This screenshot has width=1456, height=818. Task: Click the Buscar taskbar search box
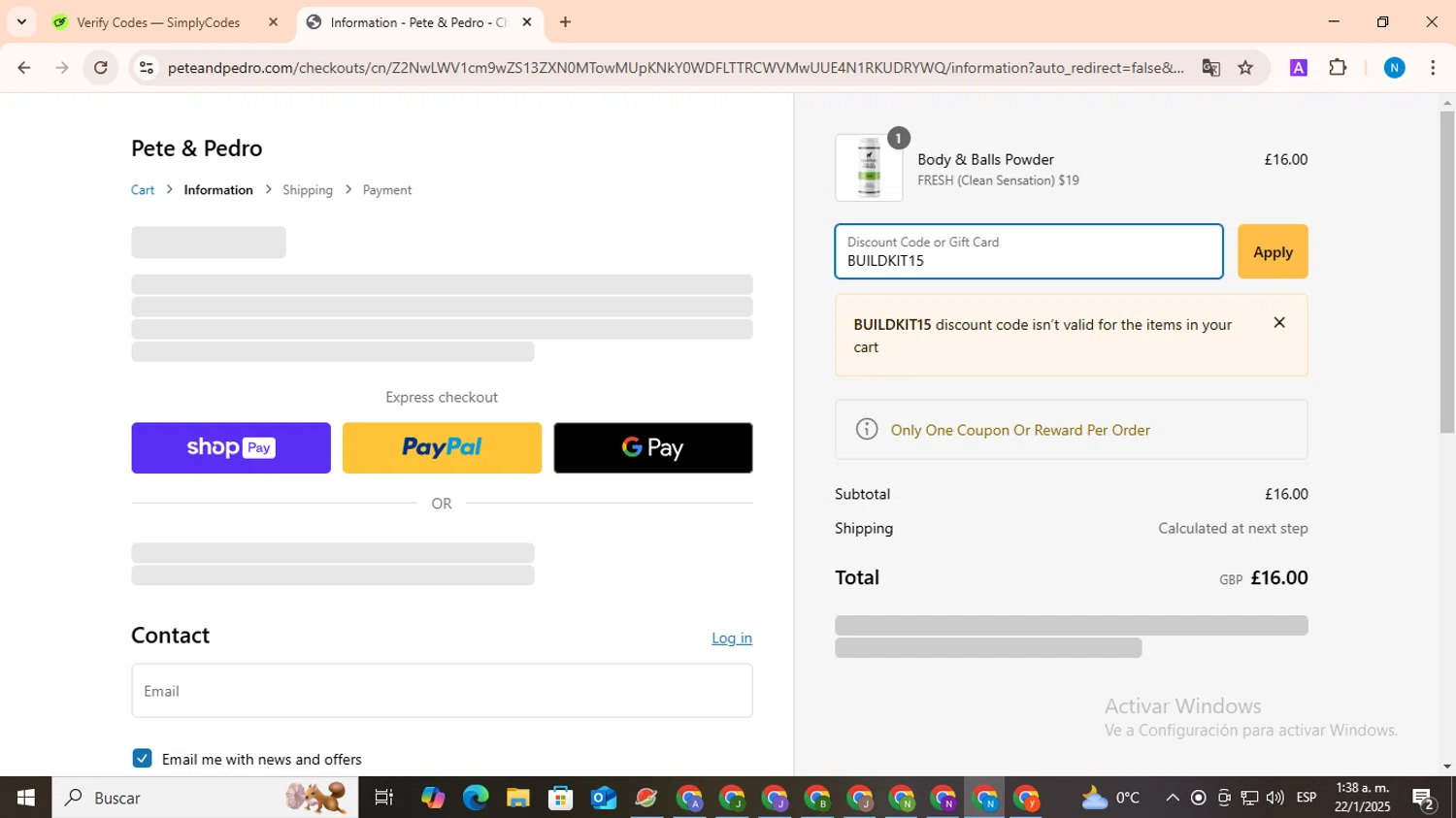point(205,798)
